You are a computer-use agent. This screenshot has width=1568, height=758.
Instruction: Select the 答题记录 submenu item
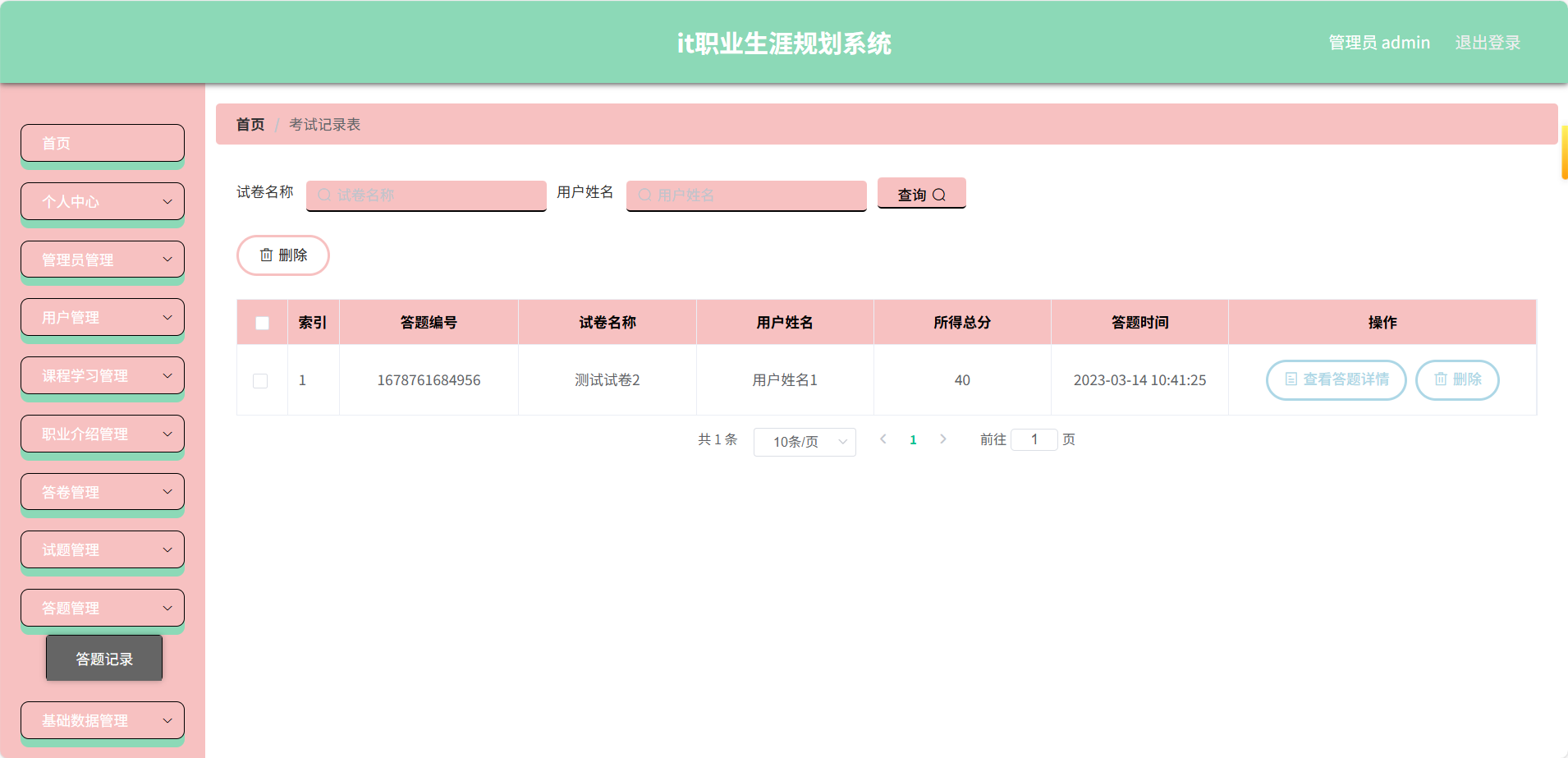(x=104, y=658)
